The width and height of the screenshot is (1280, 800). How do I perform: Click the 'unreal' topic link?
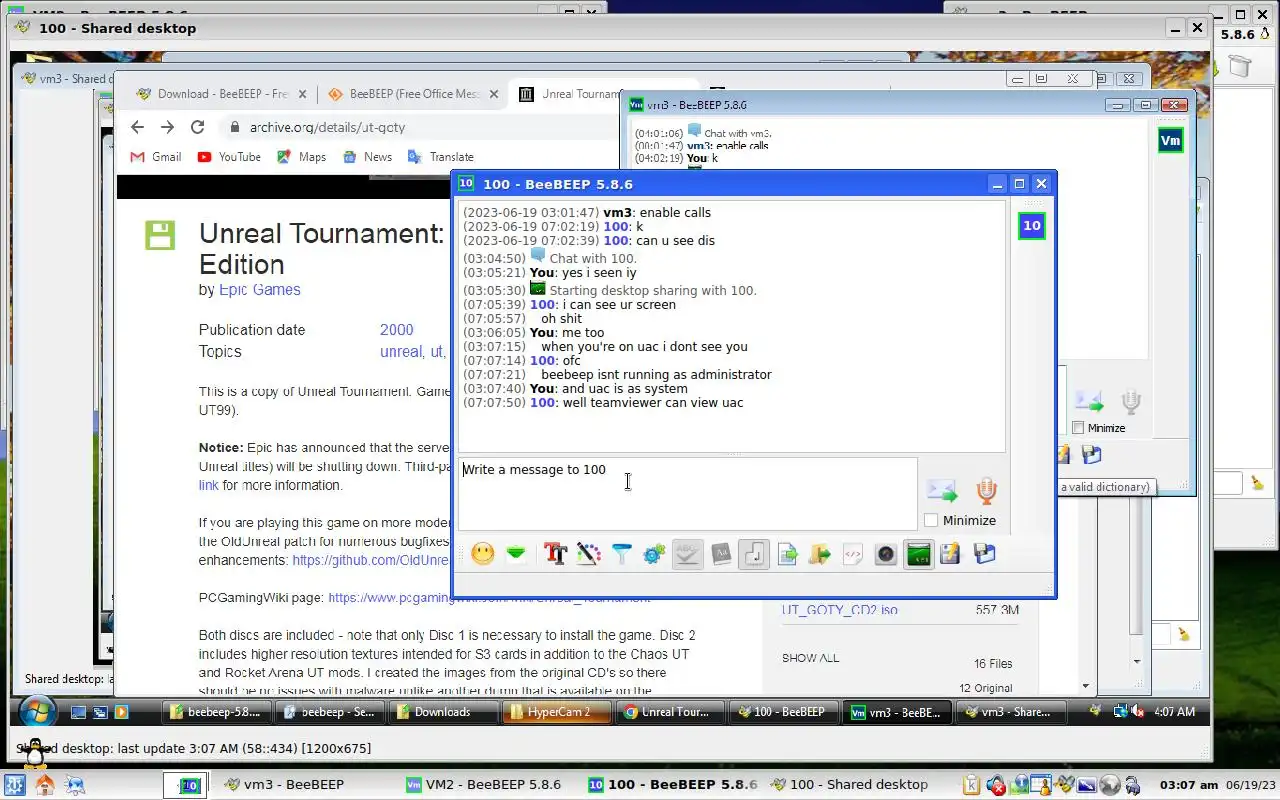pyautogui.click(x=401, y=352)
